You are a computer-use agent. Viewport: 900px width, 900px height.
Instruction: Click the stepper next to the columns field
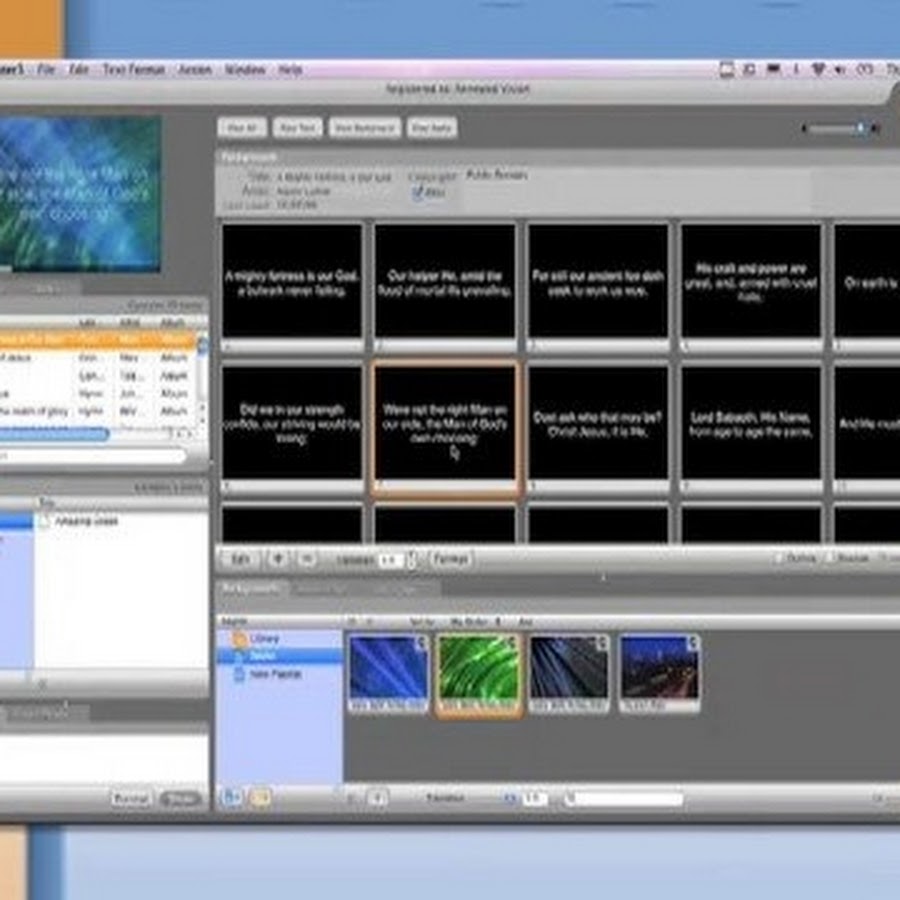412,560
